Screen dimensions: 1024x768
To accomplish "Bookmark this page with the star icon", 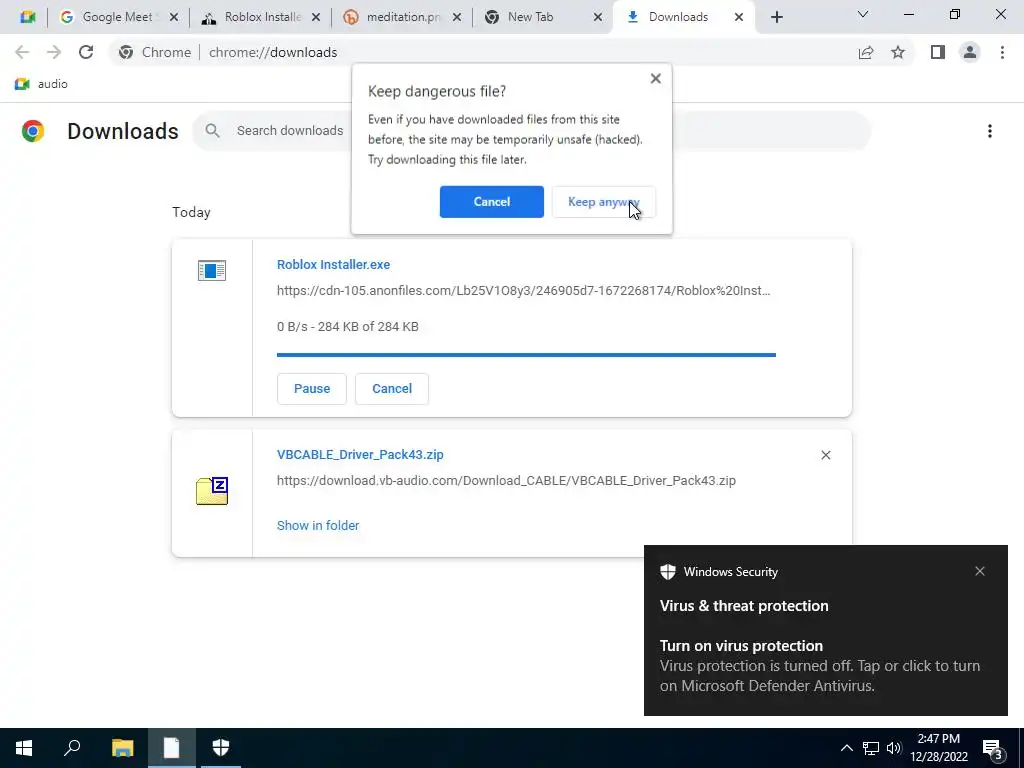I will pos(898,52).
